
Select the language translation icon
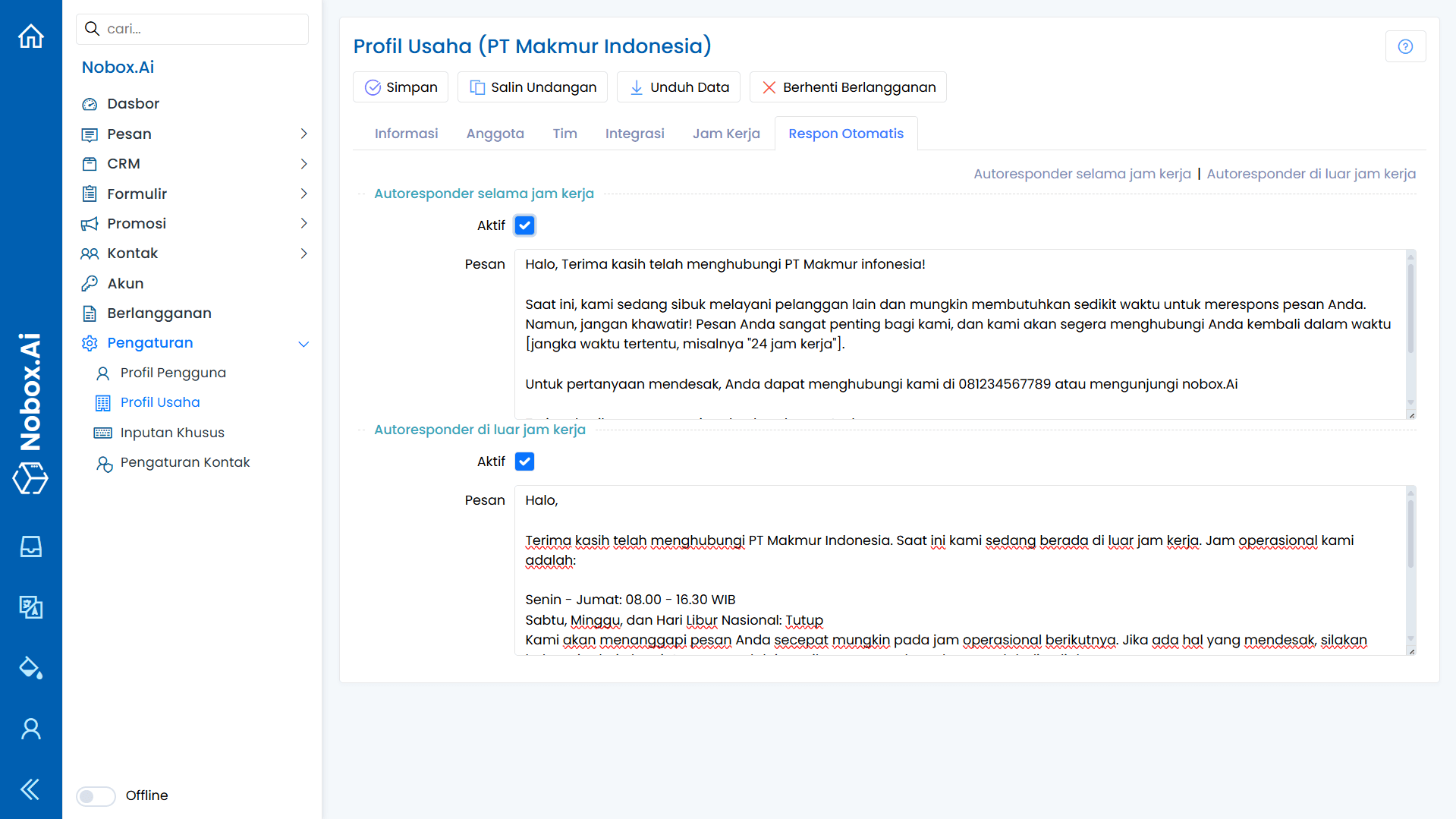point(30,607)
